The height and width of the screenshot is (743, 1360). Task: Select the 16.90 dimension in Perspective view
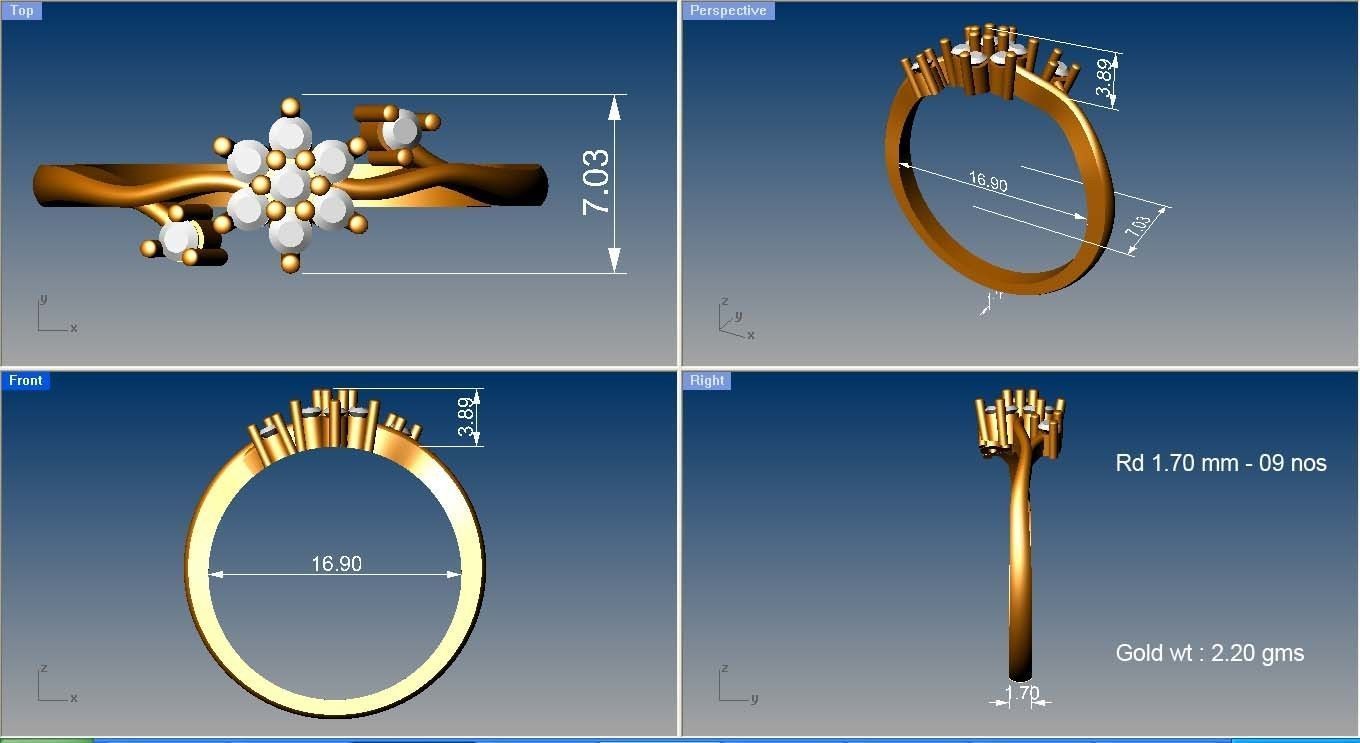pyautogui.click(x=988, y=182)
